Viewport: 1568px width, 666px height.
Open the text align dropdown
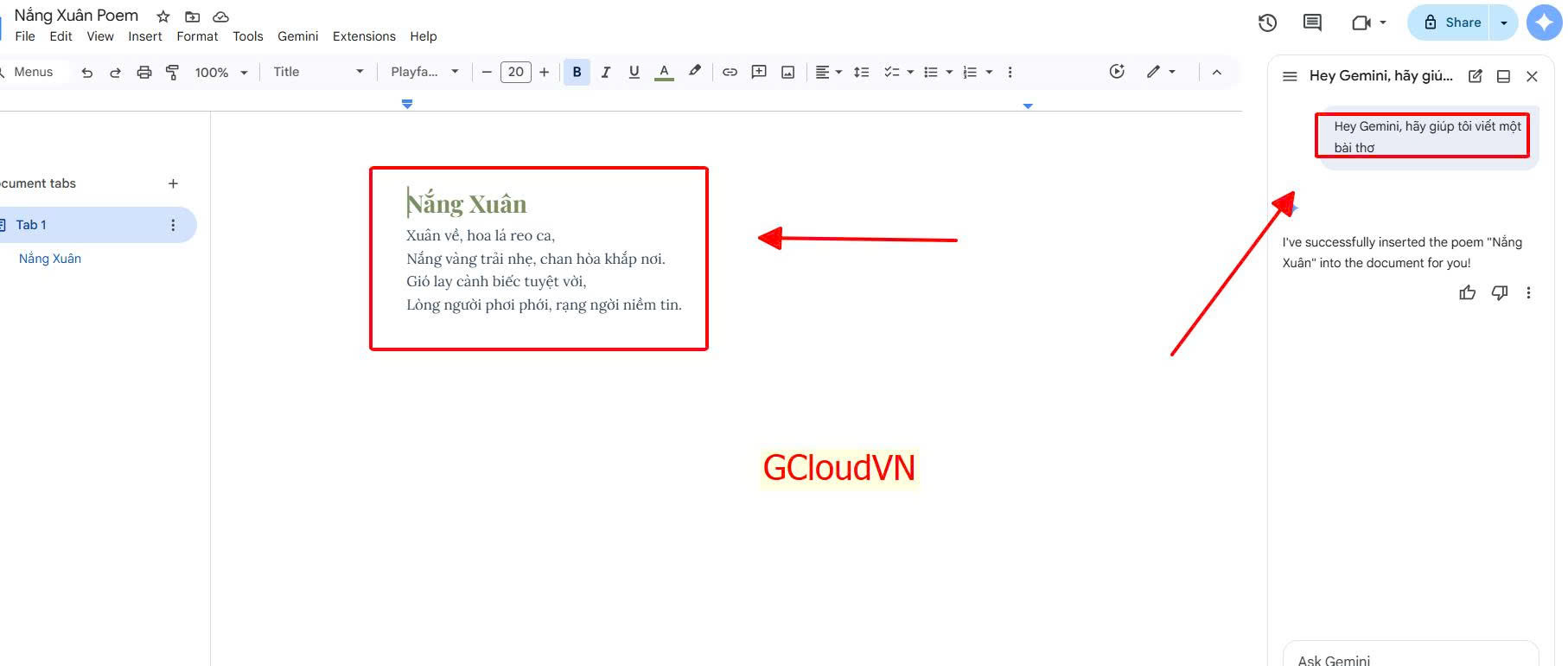click(828, 73)
